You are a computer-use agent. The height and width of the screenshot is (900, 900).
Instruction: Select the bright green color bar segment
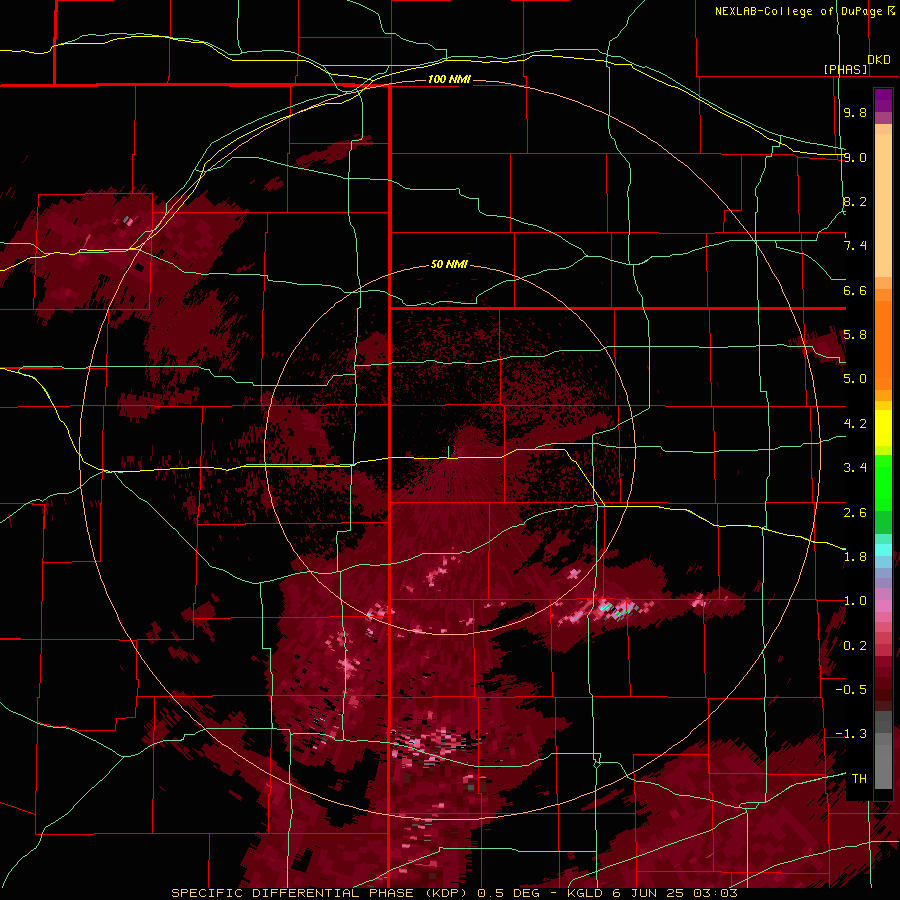tap(883, 483)
